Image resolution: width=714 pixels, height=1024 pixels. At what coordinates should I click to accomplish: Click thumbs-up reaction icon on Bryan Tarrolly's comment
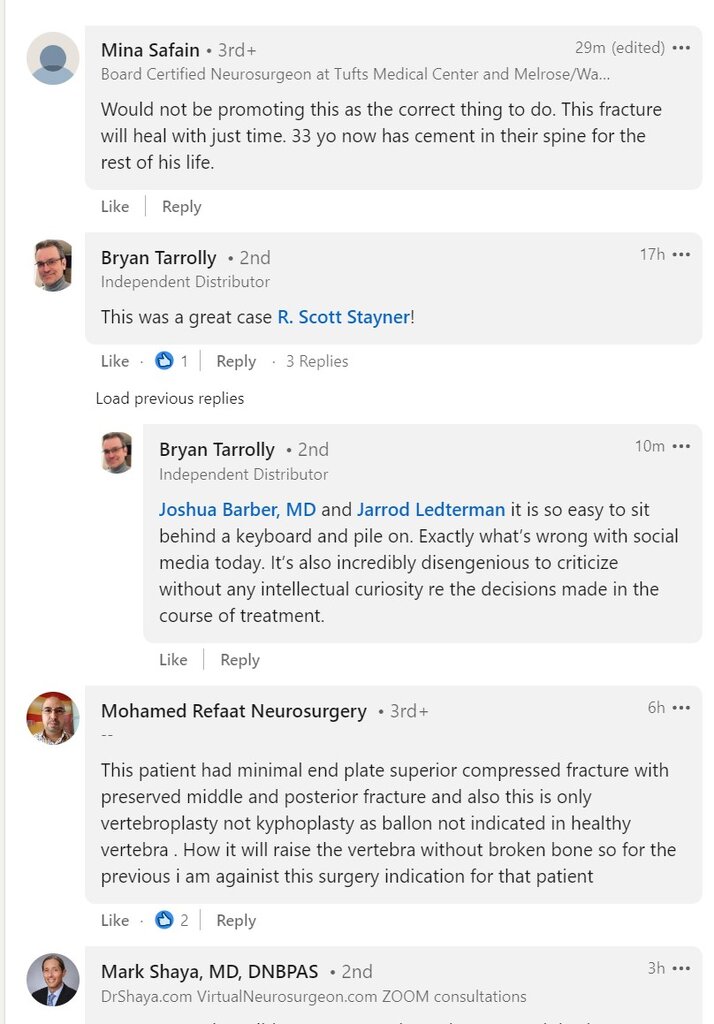coord(165,361)
